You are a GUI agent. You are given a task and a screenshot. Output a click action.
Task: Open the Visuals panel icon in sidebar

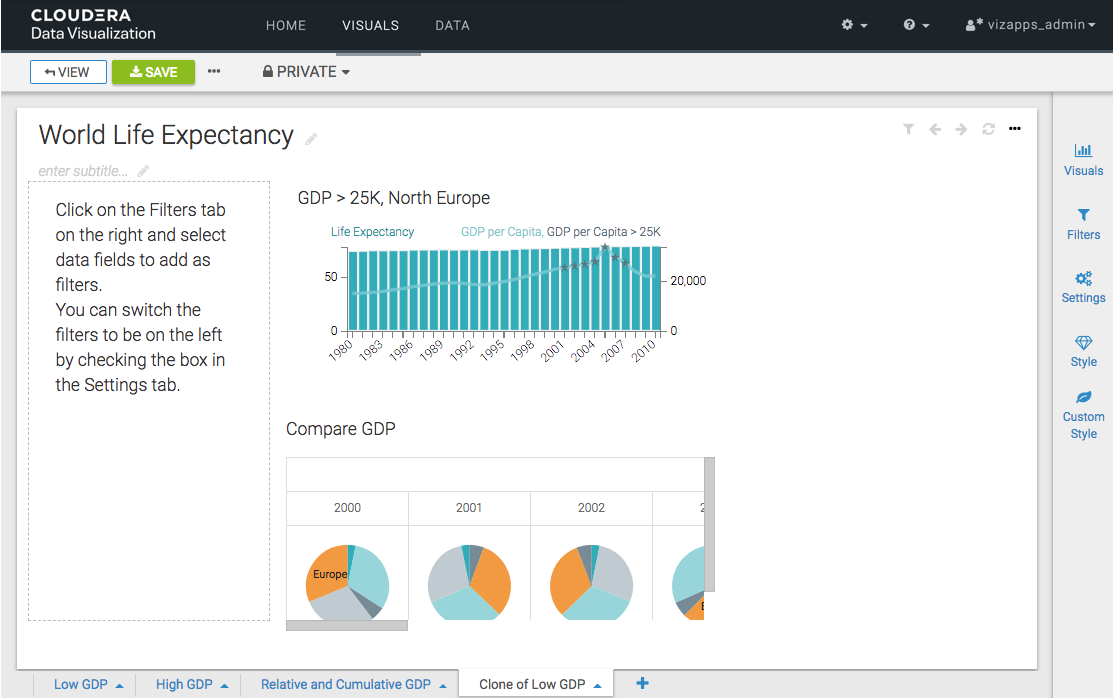[1083, 152]
